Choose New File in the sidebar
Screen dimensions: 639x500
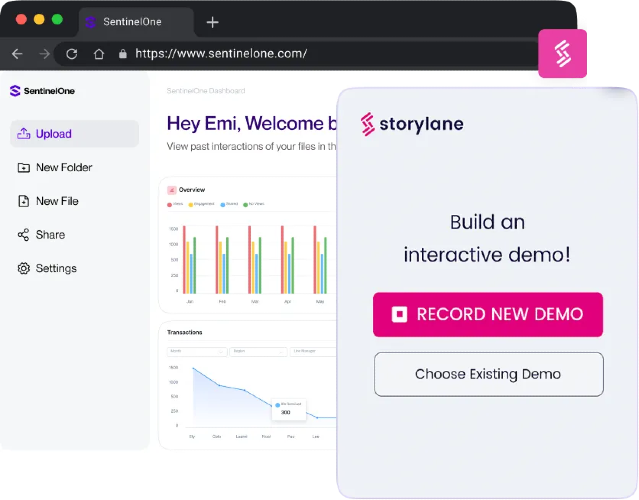click(48, 201)
